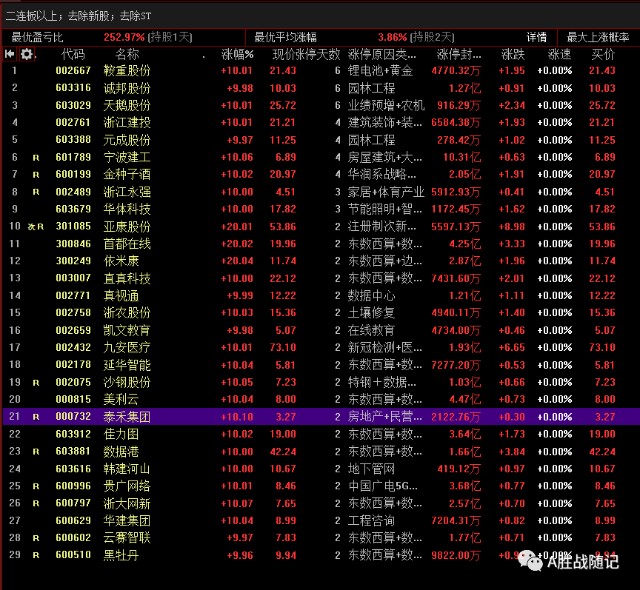
Task: Click filter text 二连板以上；去除新股；去除ST
Action: pos(78,16)
